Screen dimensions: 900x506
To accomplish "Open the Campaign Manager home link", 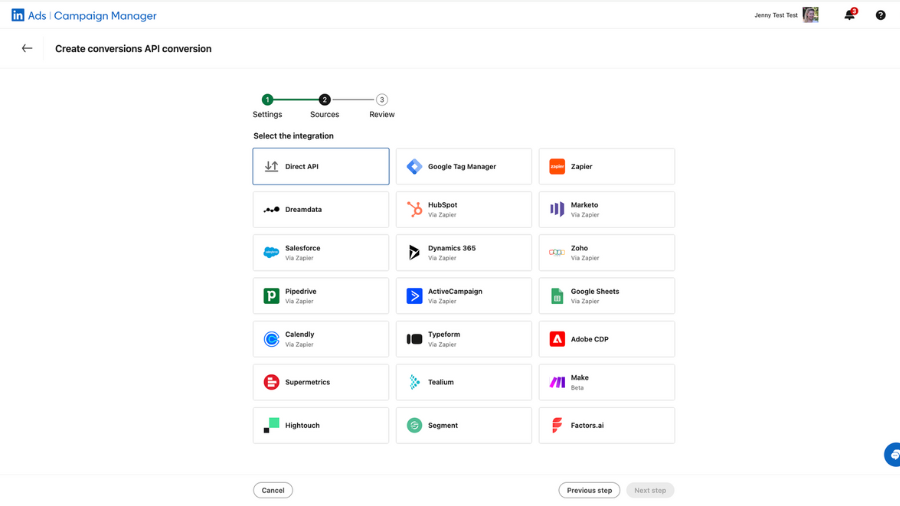I will (x=105, y=15).
